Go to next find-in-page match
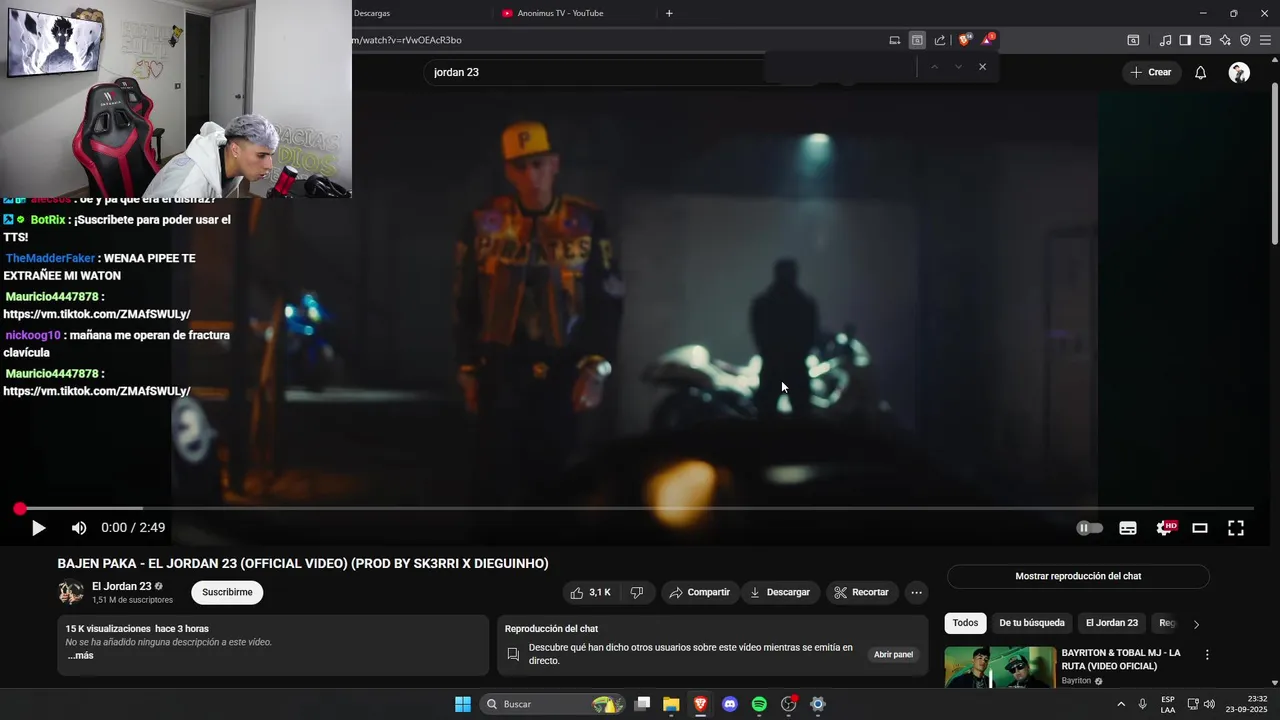1280x720 pixels. click(x=958, y=67)
